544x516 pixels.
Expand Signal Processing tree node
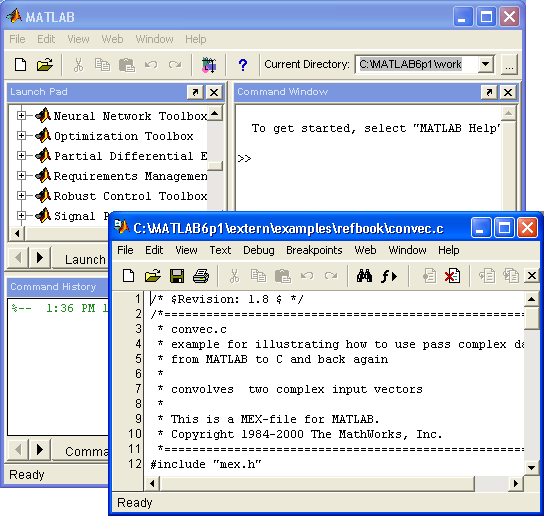tap(22, 216)
